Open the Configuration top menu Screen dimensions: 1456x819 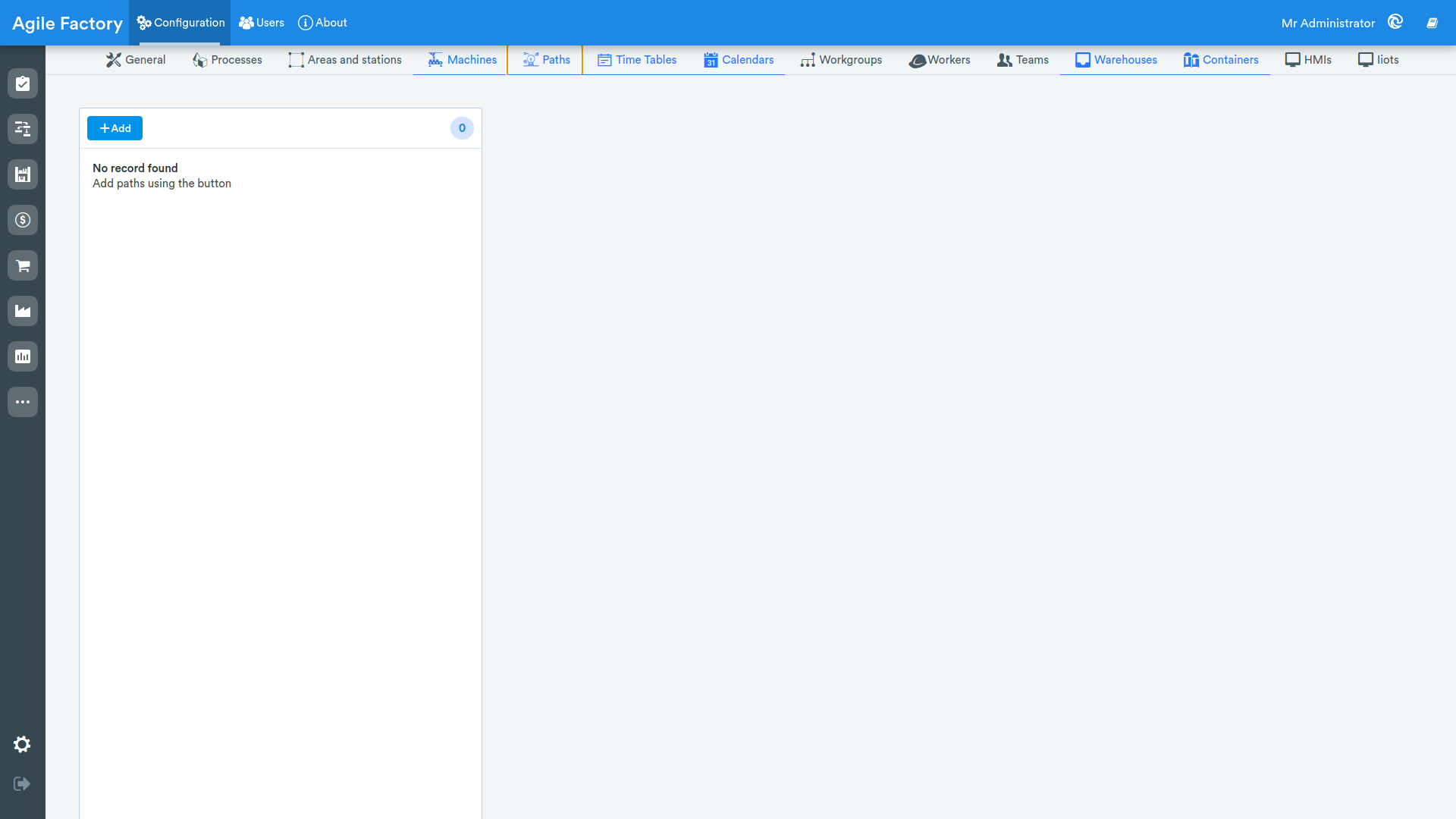(180, 23)
